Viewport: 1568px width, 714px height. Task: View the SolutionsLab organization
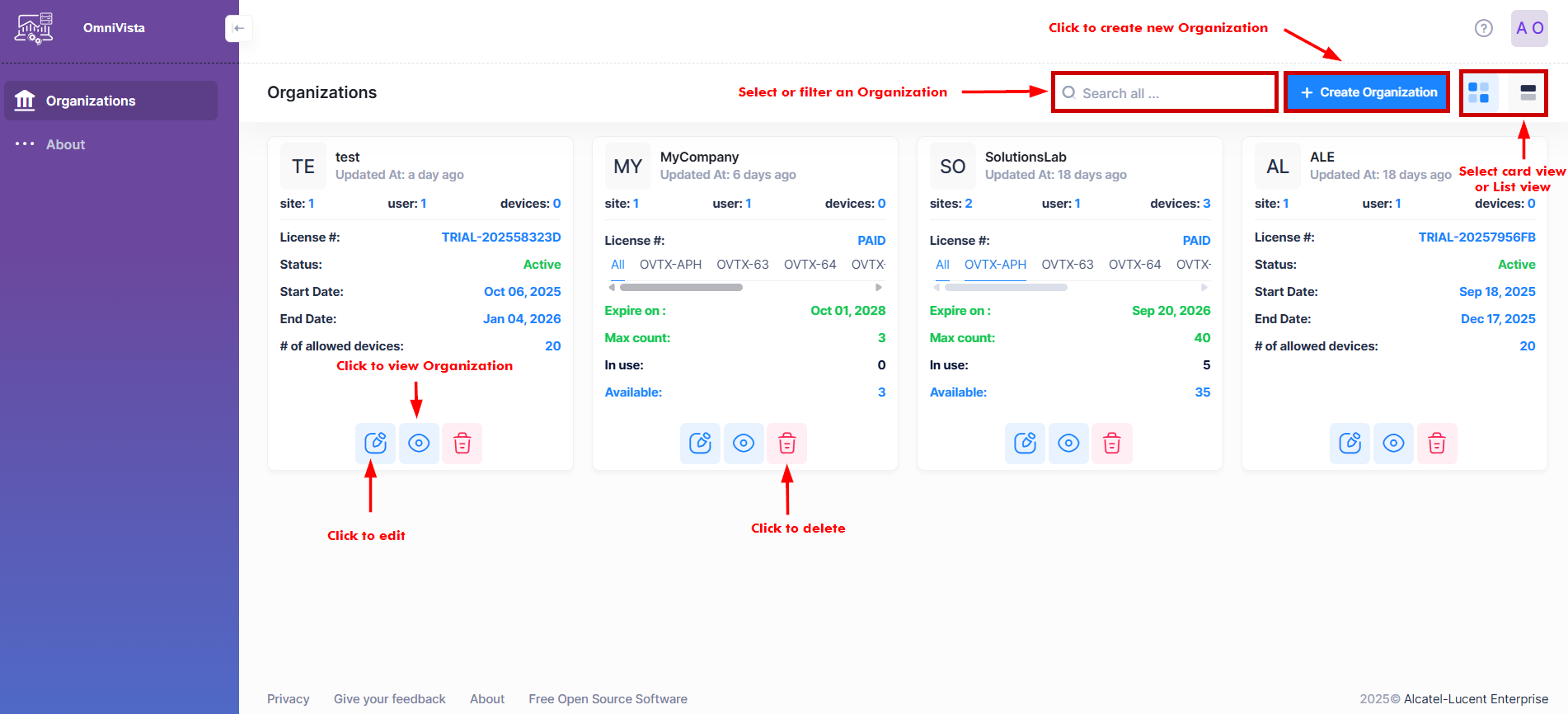(x=1068, y=444)
